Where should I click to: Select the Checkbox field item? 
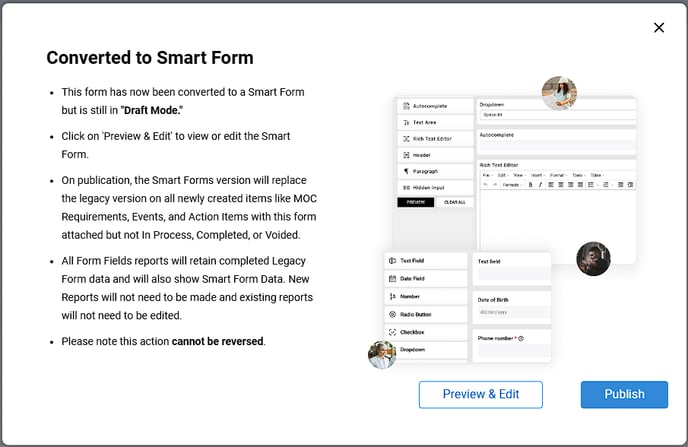tap(426, 332)
